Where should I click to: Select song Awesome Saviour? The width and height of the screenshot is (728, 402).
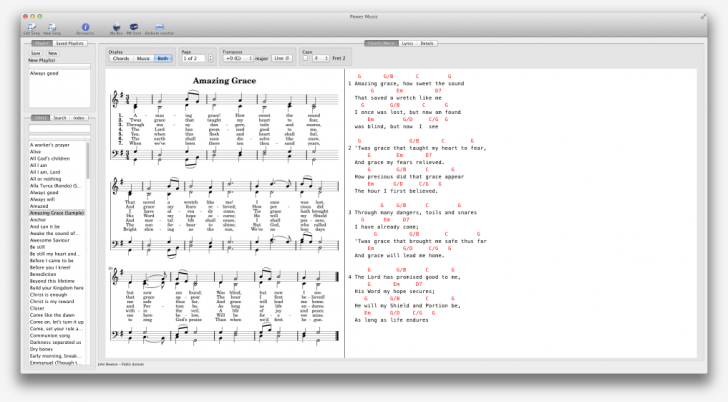50,240
